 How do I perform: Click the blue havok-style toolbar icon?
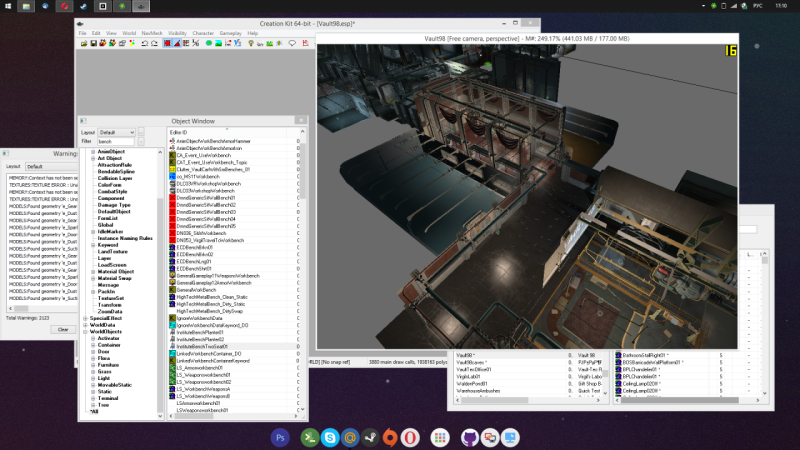tap(238, 43)
